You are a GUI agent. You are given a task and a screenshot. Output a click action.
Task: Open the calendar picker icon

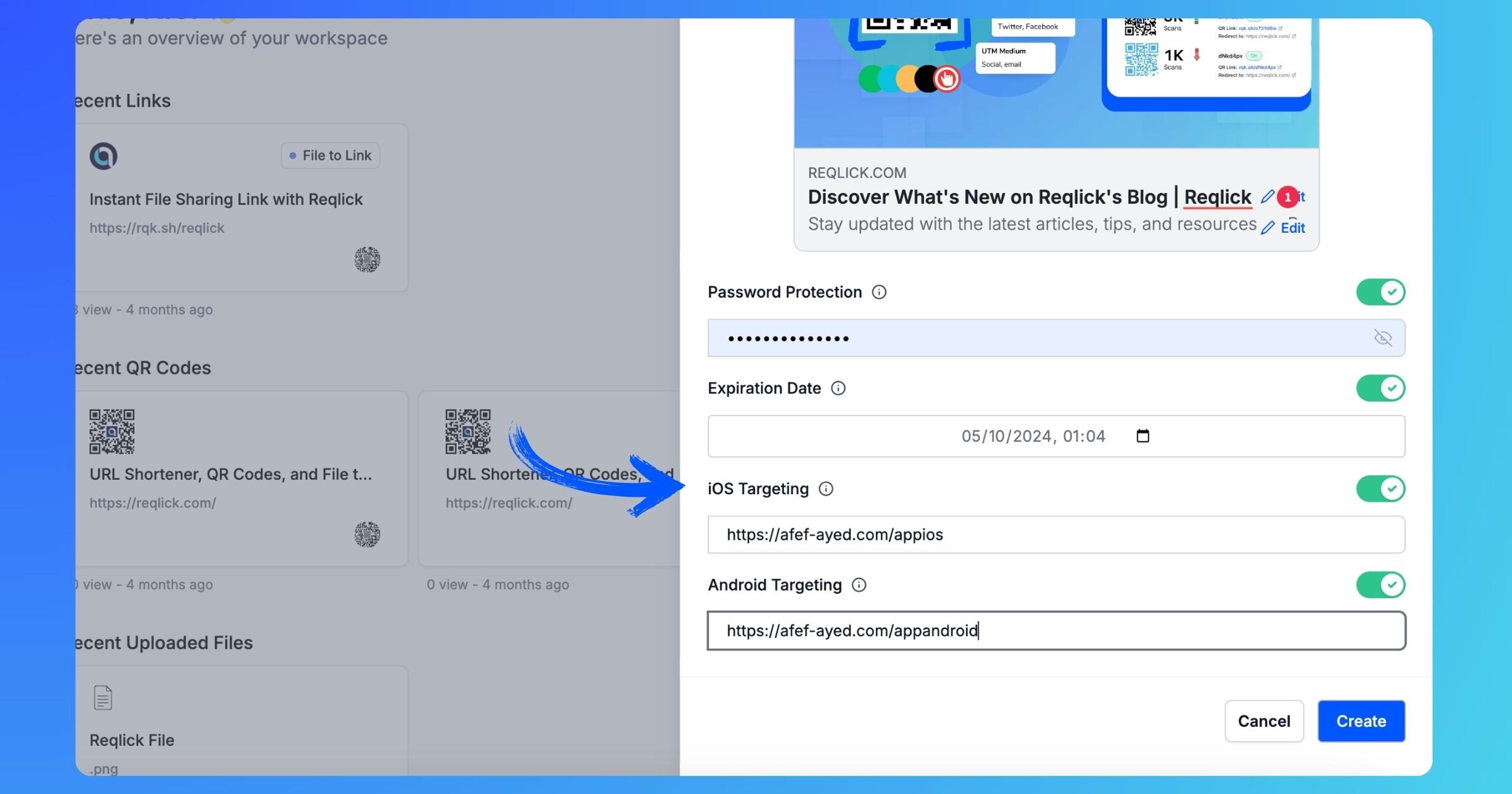[1142, 436]
